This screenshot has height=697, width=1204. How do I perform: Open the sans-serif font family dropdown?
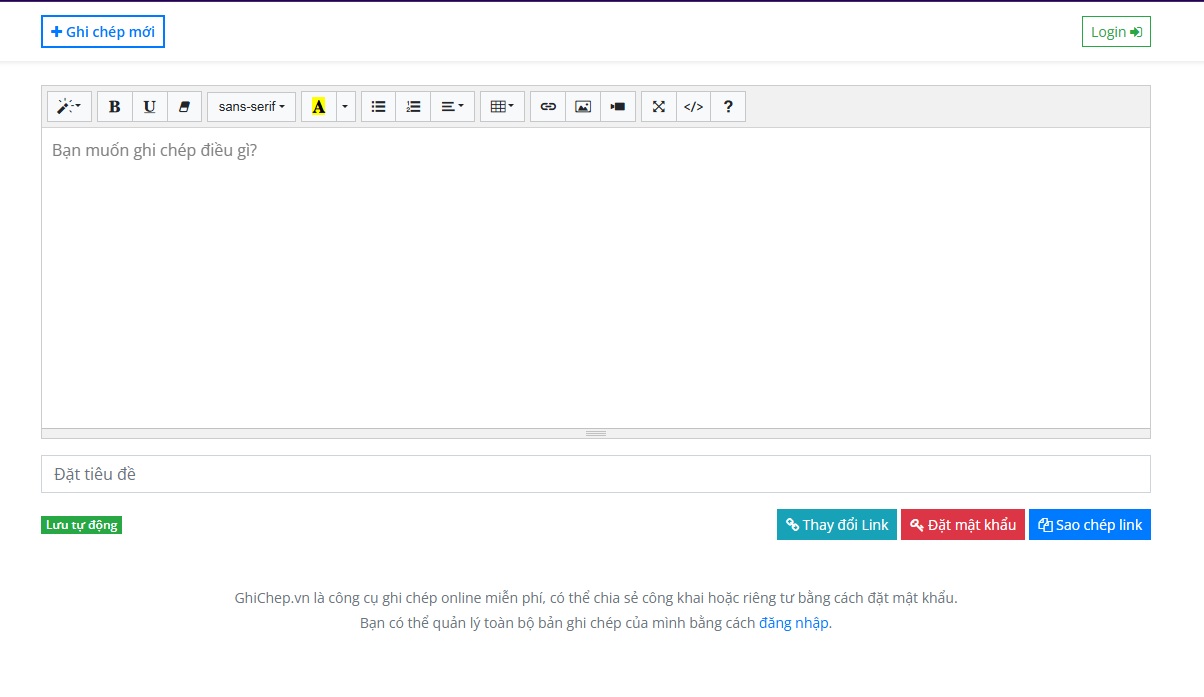point(252,107)
